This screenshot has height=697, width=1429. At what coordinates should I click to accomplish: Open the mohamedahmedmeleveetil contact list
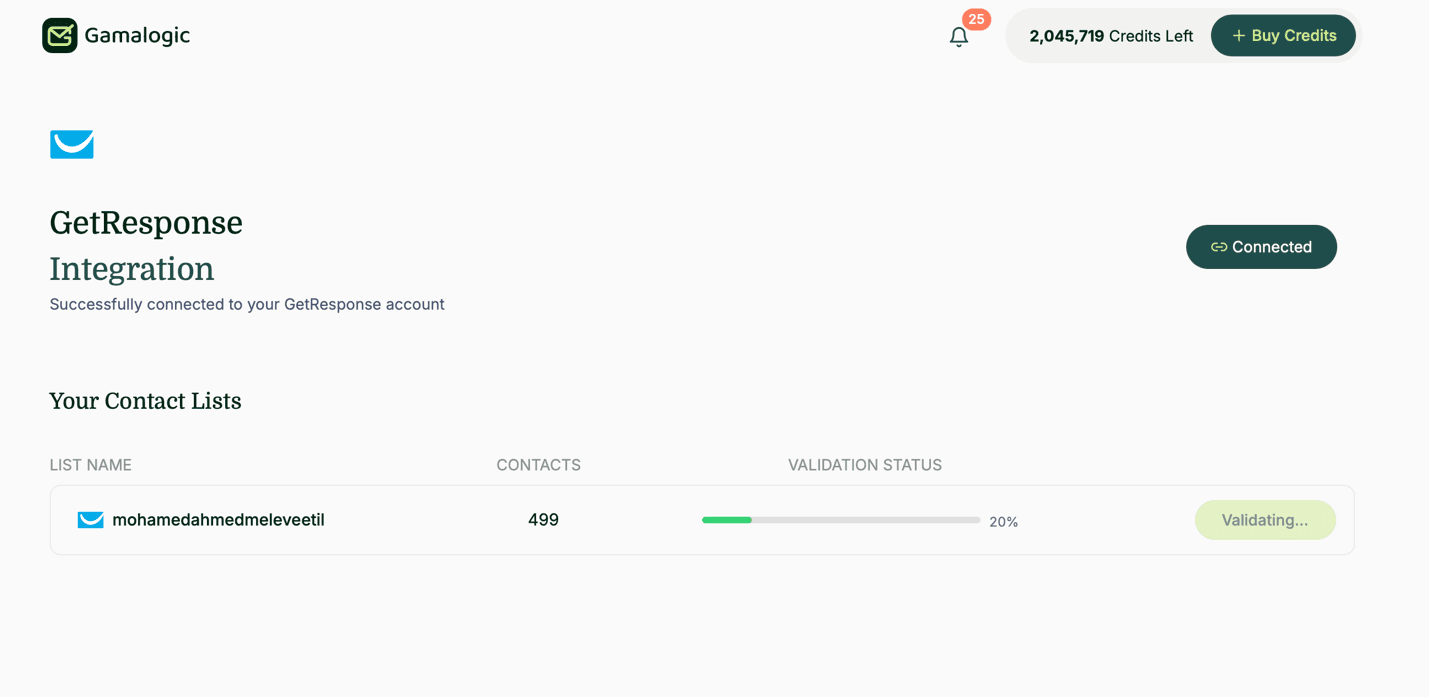point(217,519)
